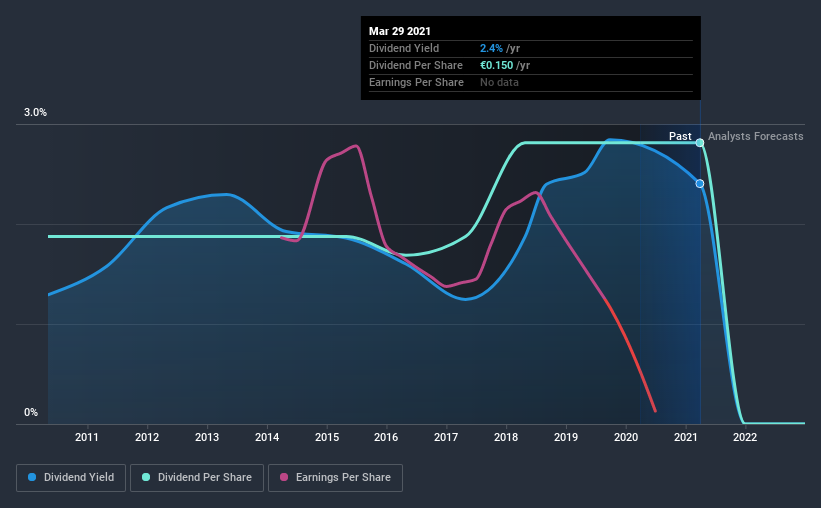Click the blue Dividend Yield legend dot
This screenshot has height=508, width=821.
32,477
